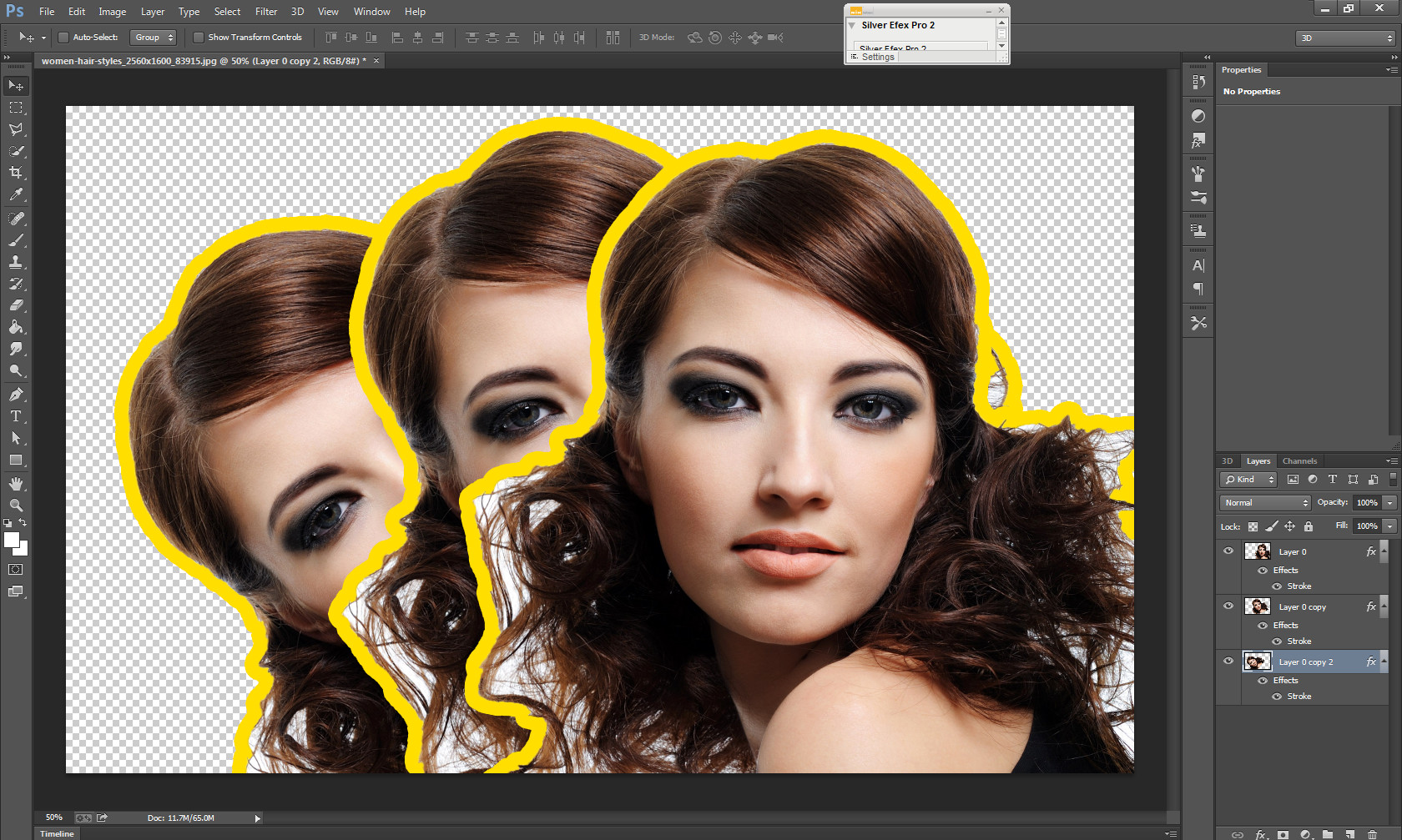The height and width of the screenshot is (840, 1402).
Task: Select the Hand tool
Action: [16, 484]
